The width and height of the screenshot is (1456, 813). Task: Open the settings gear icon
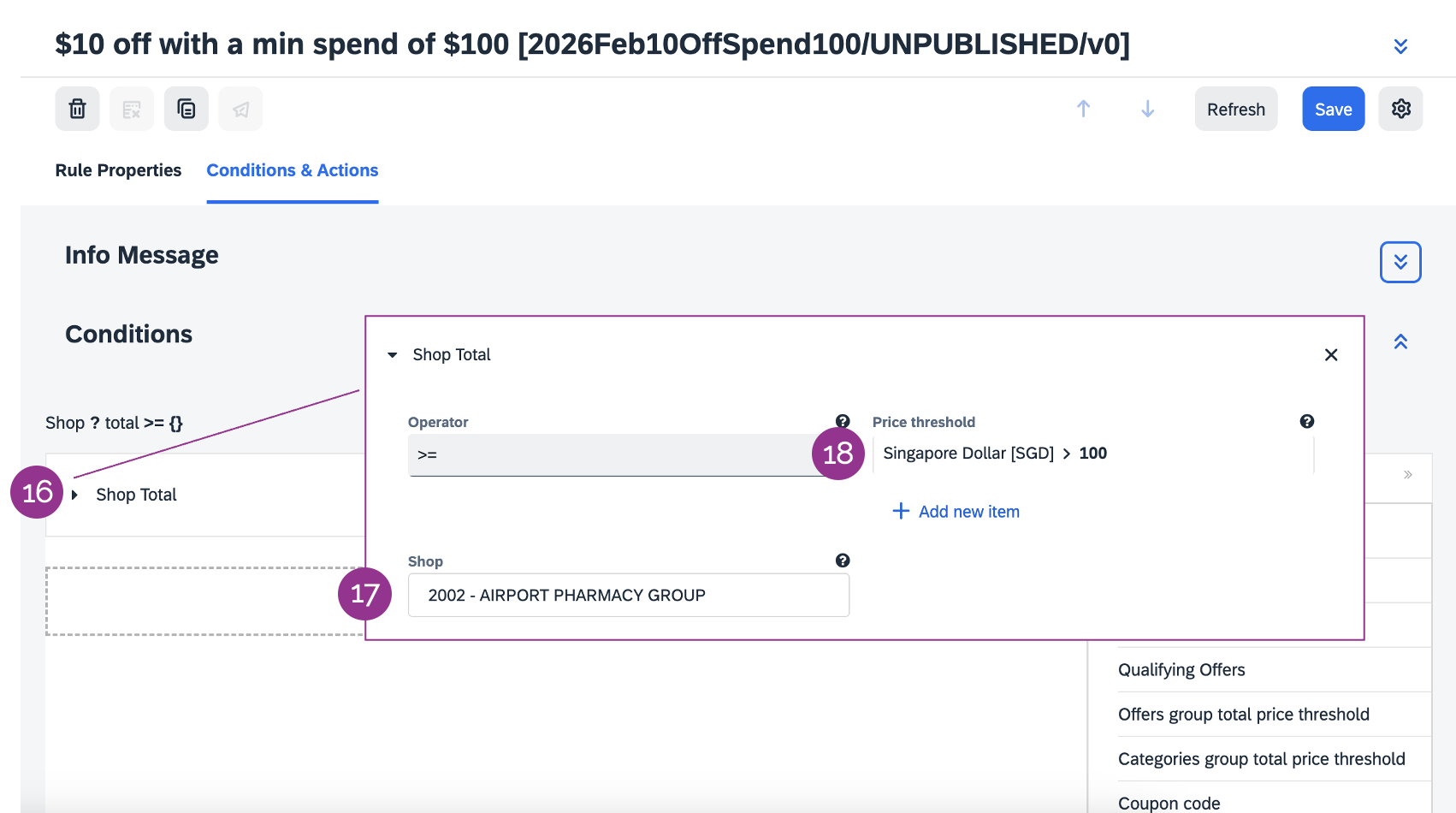(1400, 109)
